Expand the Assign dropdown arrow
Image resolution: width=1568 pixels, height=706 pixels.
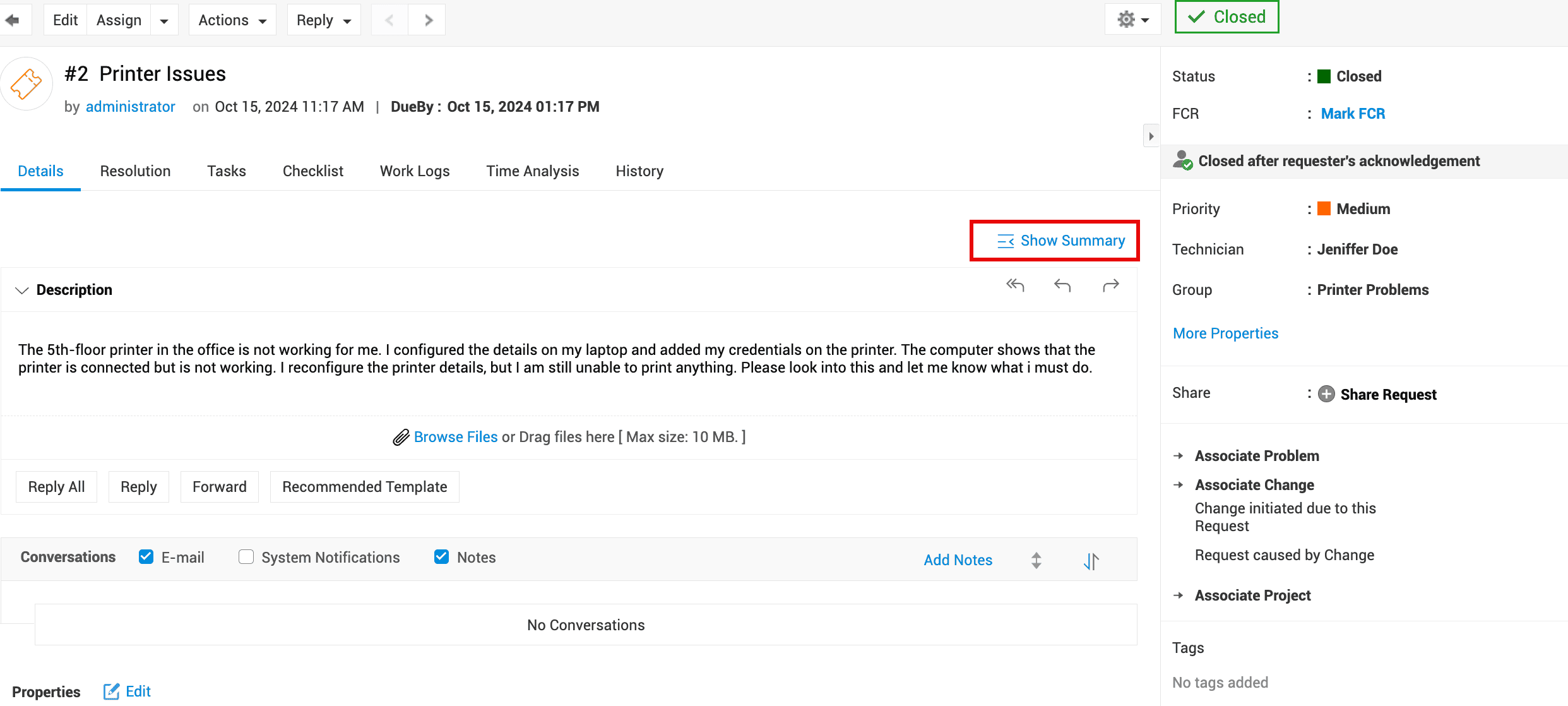click(164, 20)
